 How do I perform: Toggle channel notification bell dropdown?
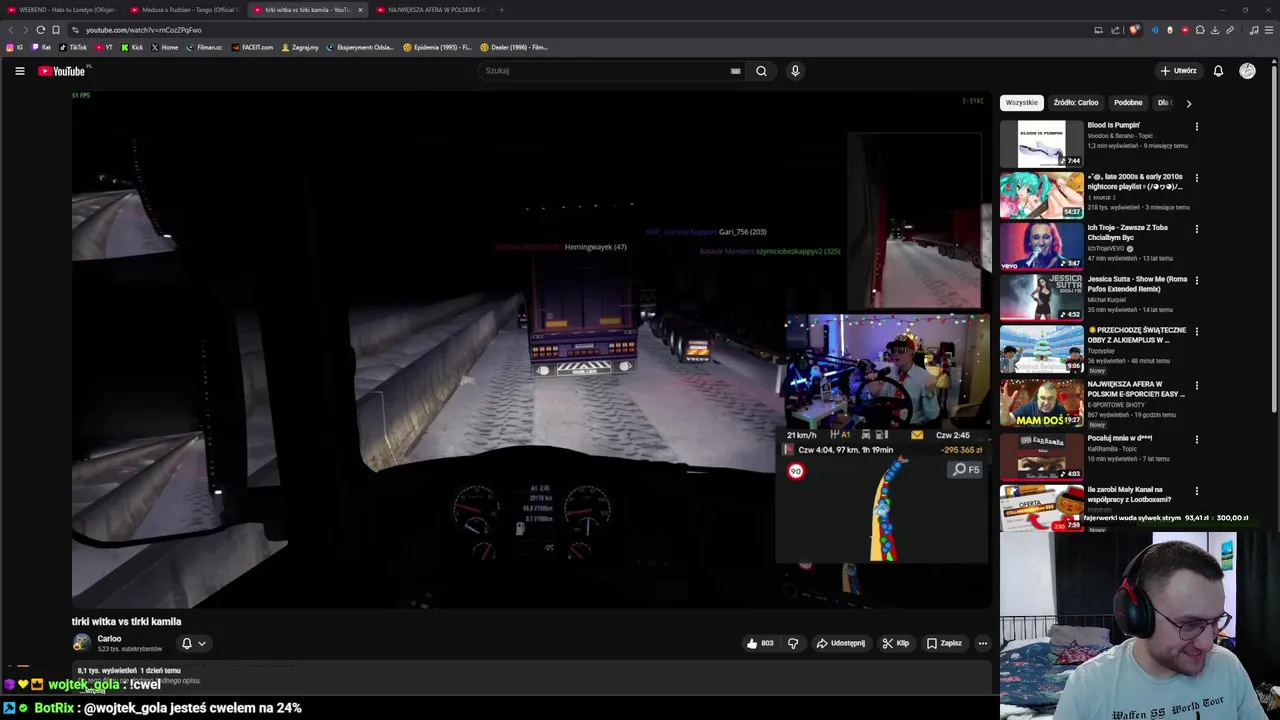193,644
